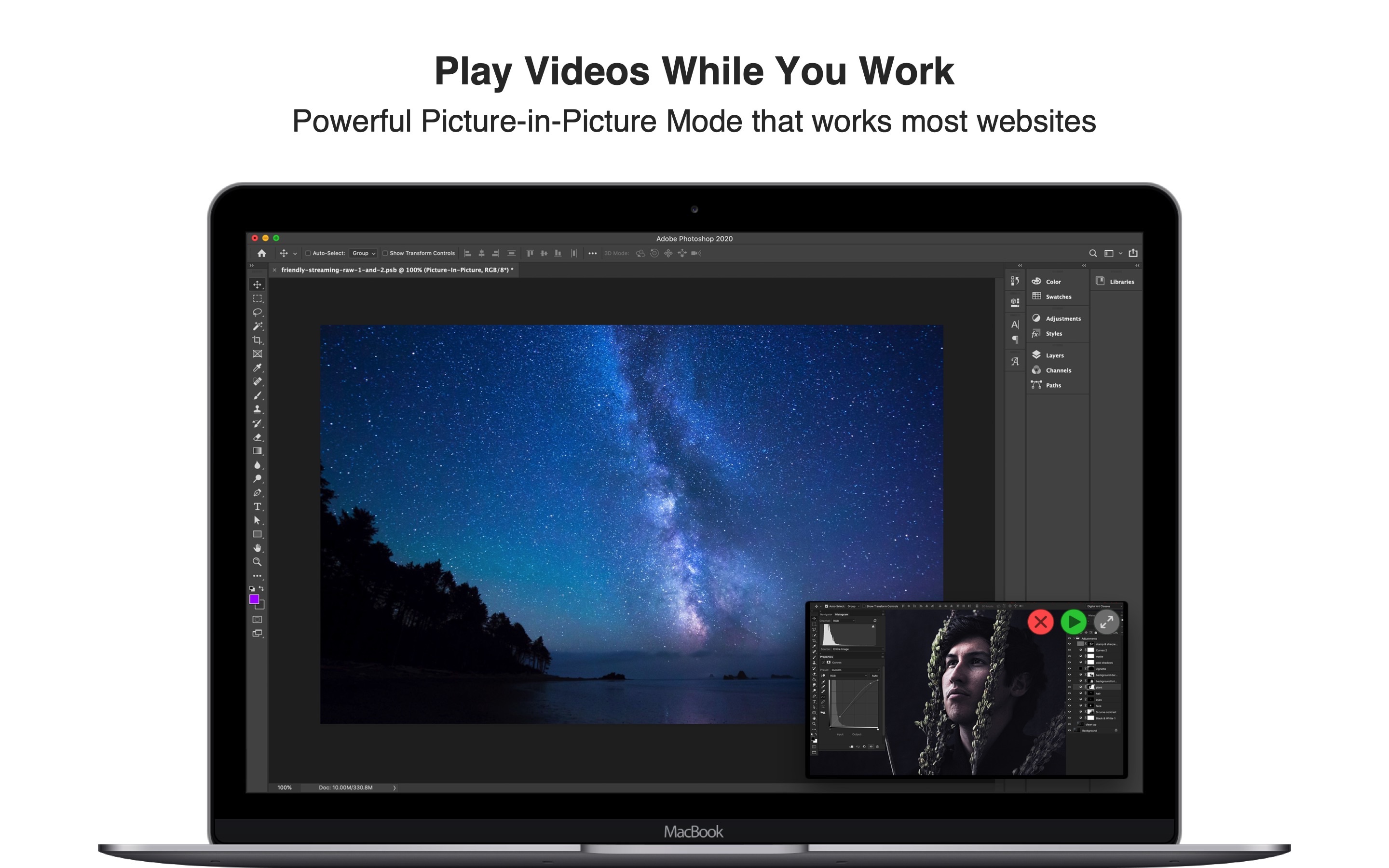Expand the picture-in-picture video window
Viewport: 1389px width, 868px height.
point(1106,622)
